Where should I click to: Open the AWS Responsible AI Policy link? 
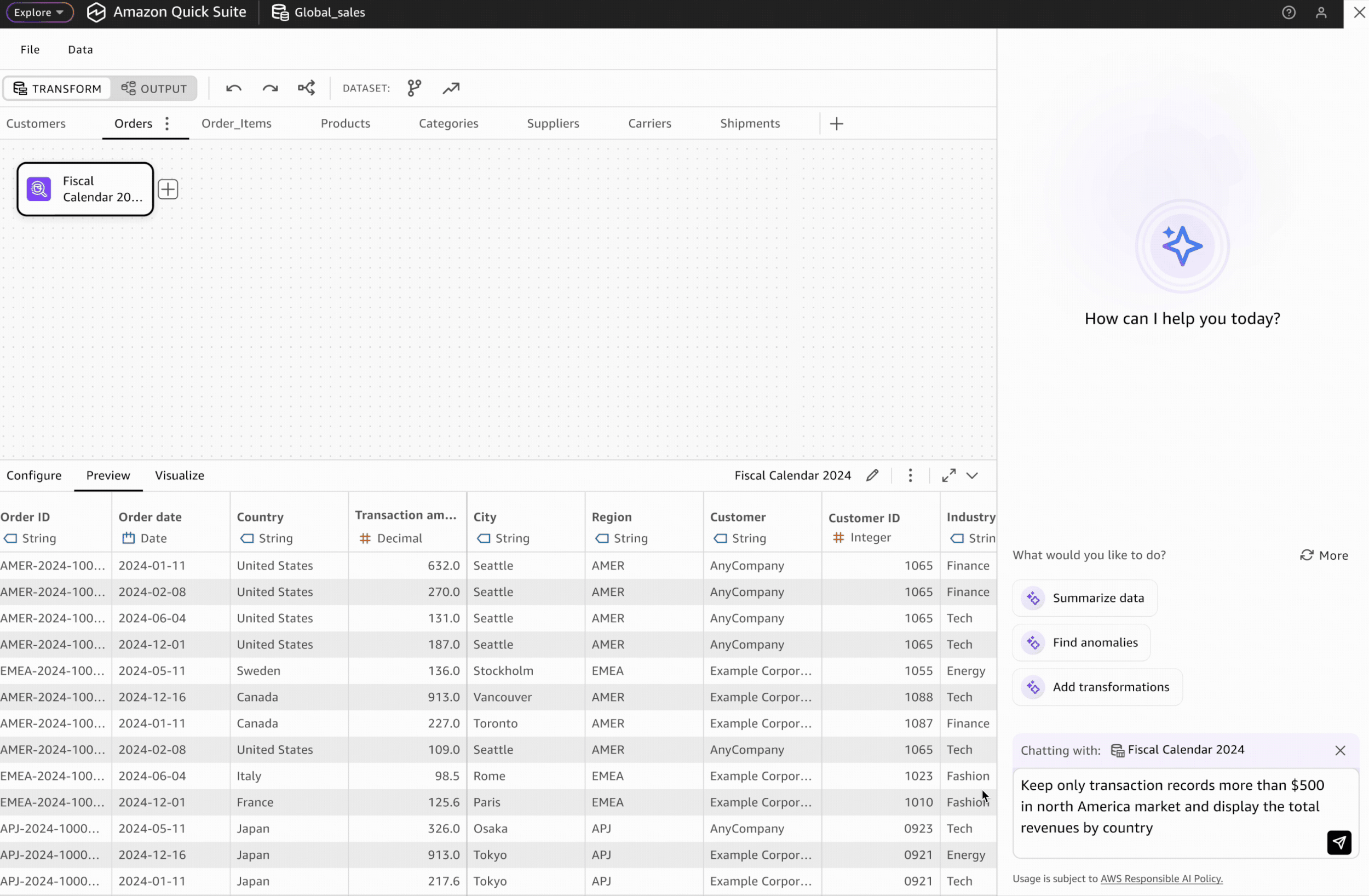[x=1161, y=878]
